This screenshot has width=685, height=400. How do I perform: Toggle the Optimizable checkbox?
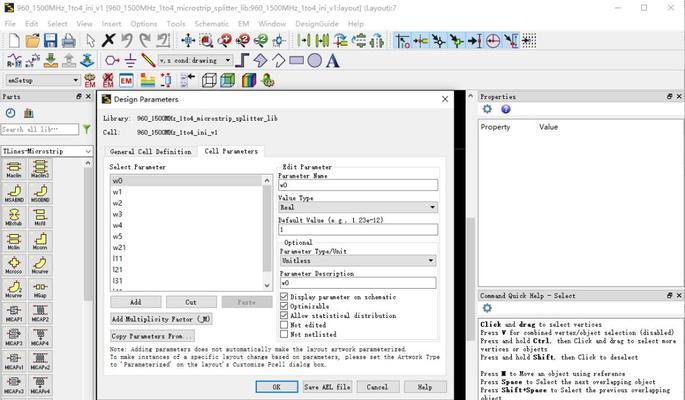point(284,306)
